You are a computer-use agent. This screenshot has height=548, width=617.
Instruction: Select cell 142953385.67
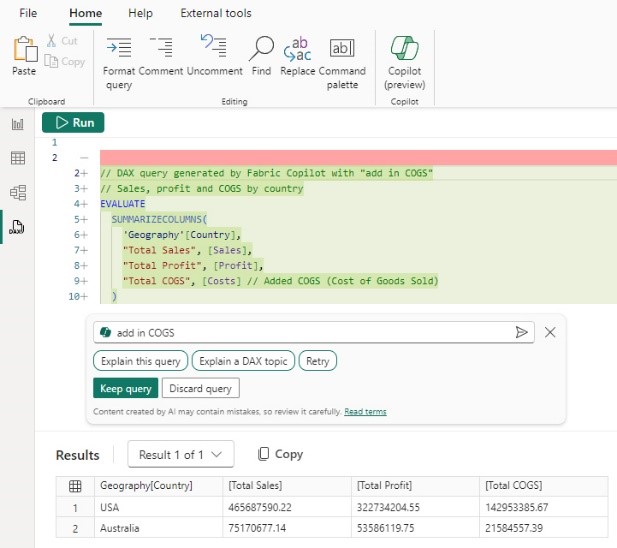click(x=544, y=507)
